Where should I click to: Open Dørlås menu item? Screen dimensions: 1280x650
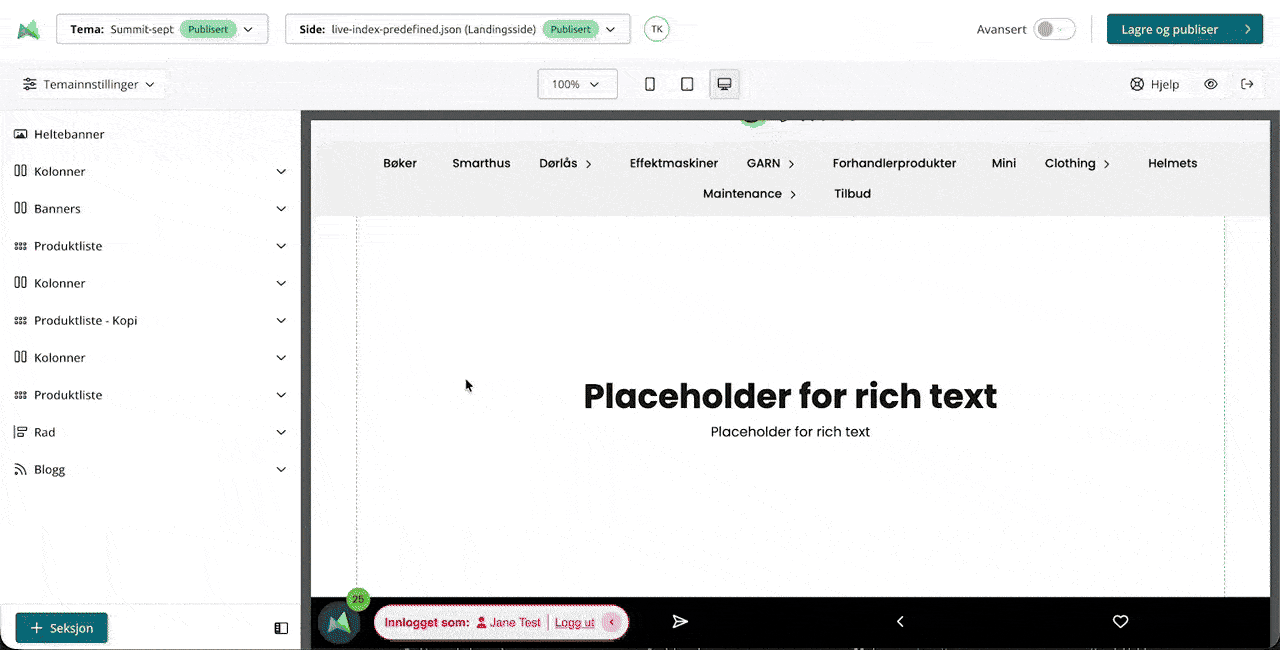coord(565,163)
